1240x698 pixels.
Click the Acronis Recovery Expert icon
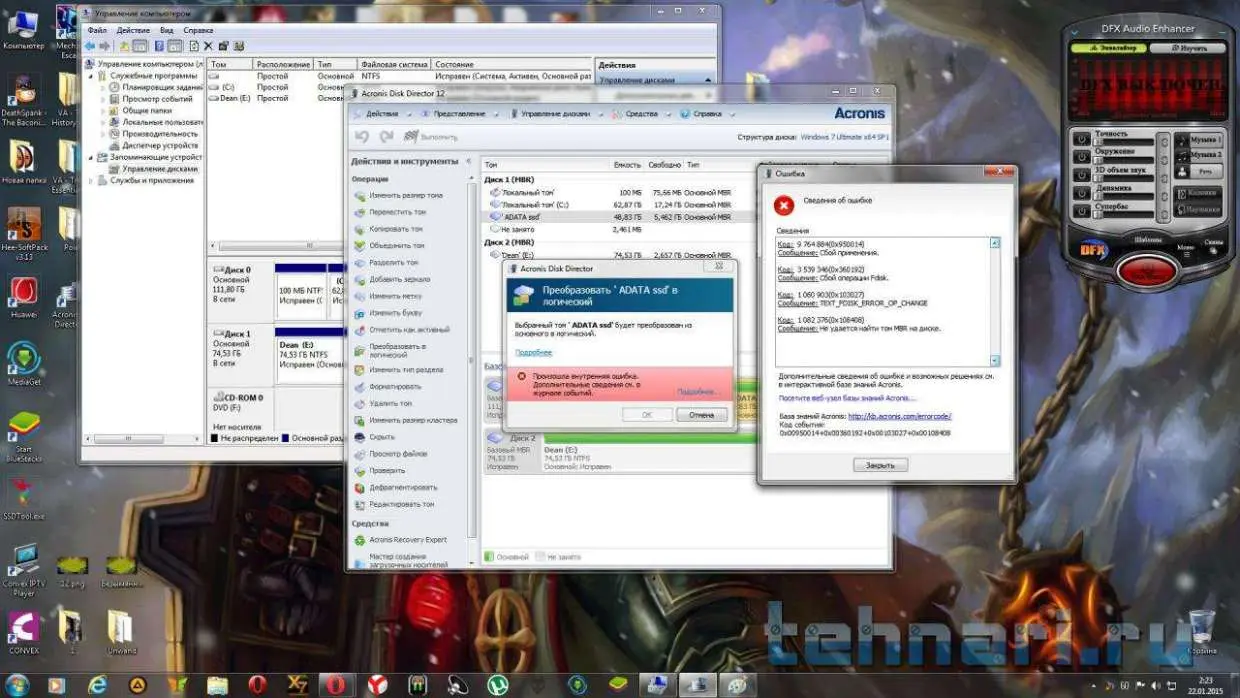360,540
